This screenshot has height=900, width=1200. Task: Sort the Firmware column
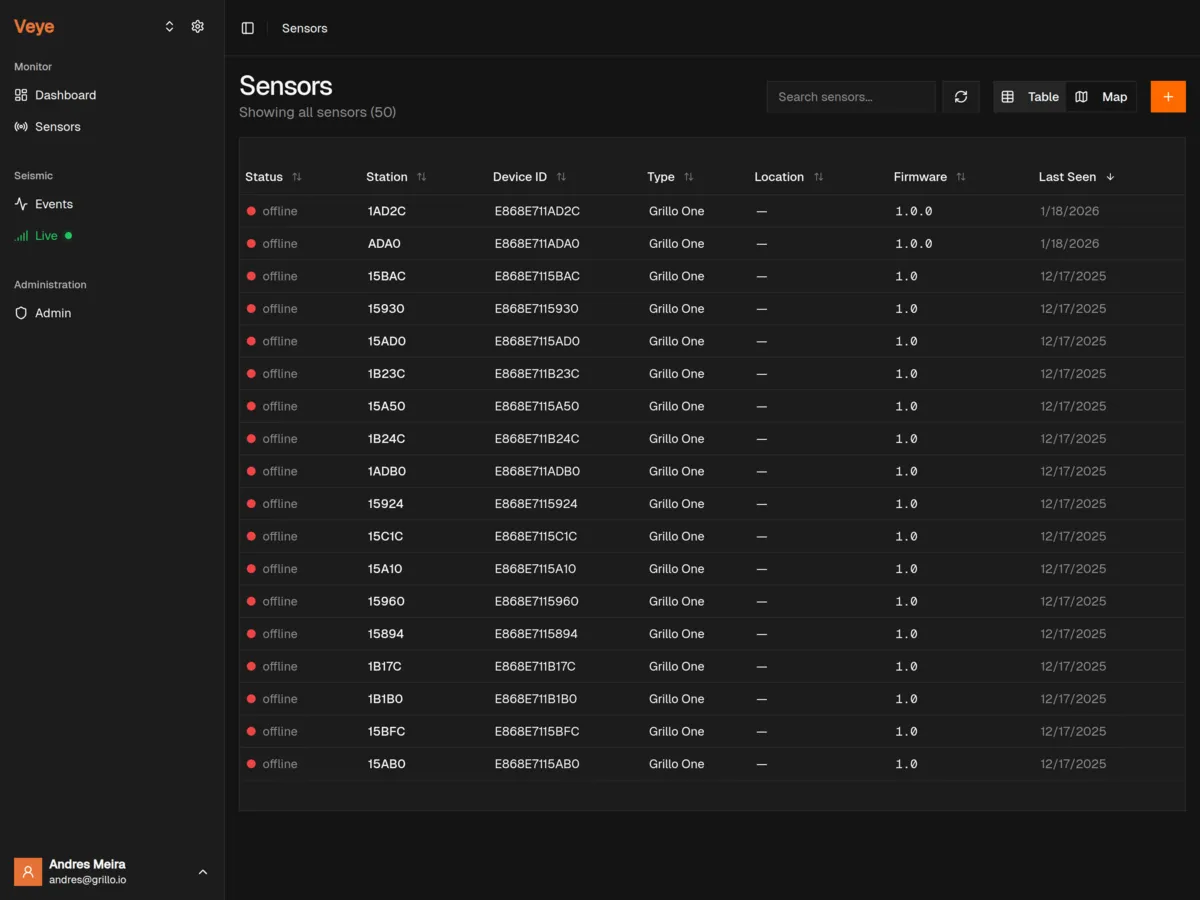[x=959, y=176]
